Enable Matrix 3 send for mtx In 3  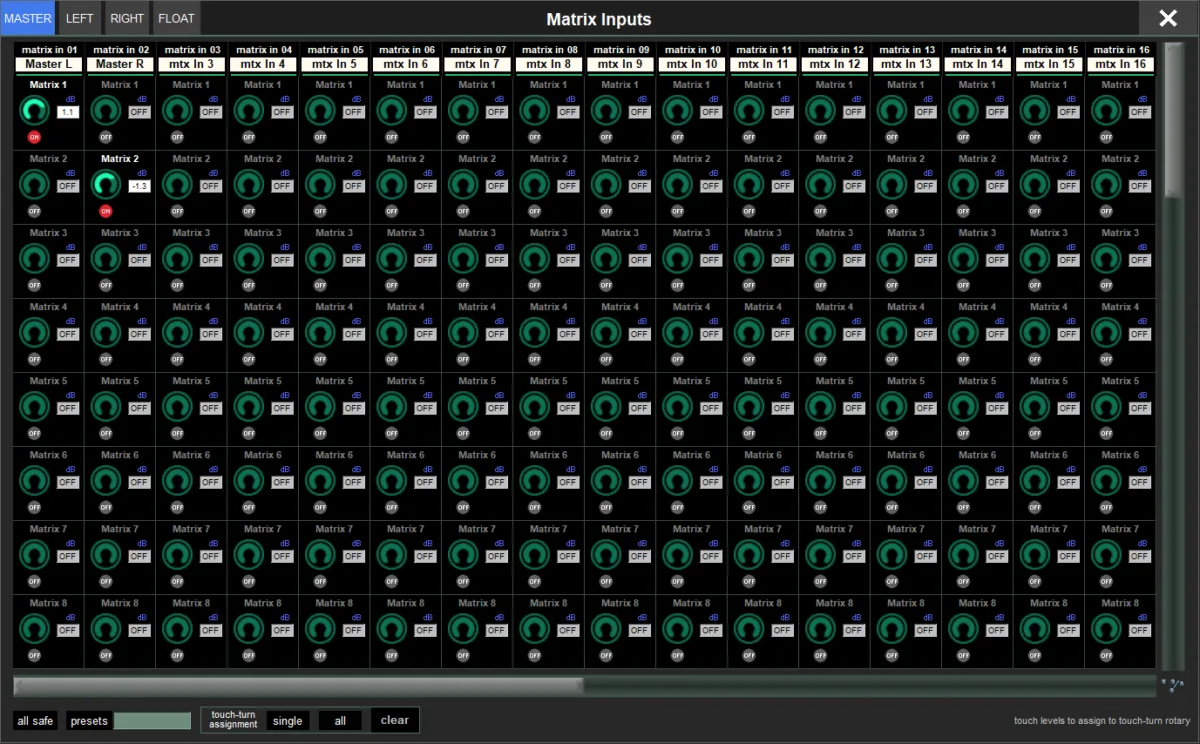[x=177, y=284]
